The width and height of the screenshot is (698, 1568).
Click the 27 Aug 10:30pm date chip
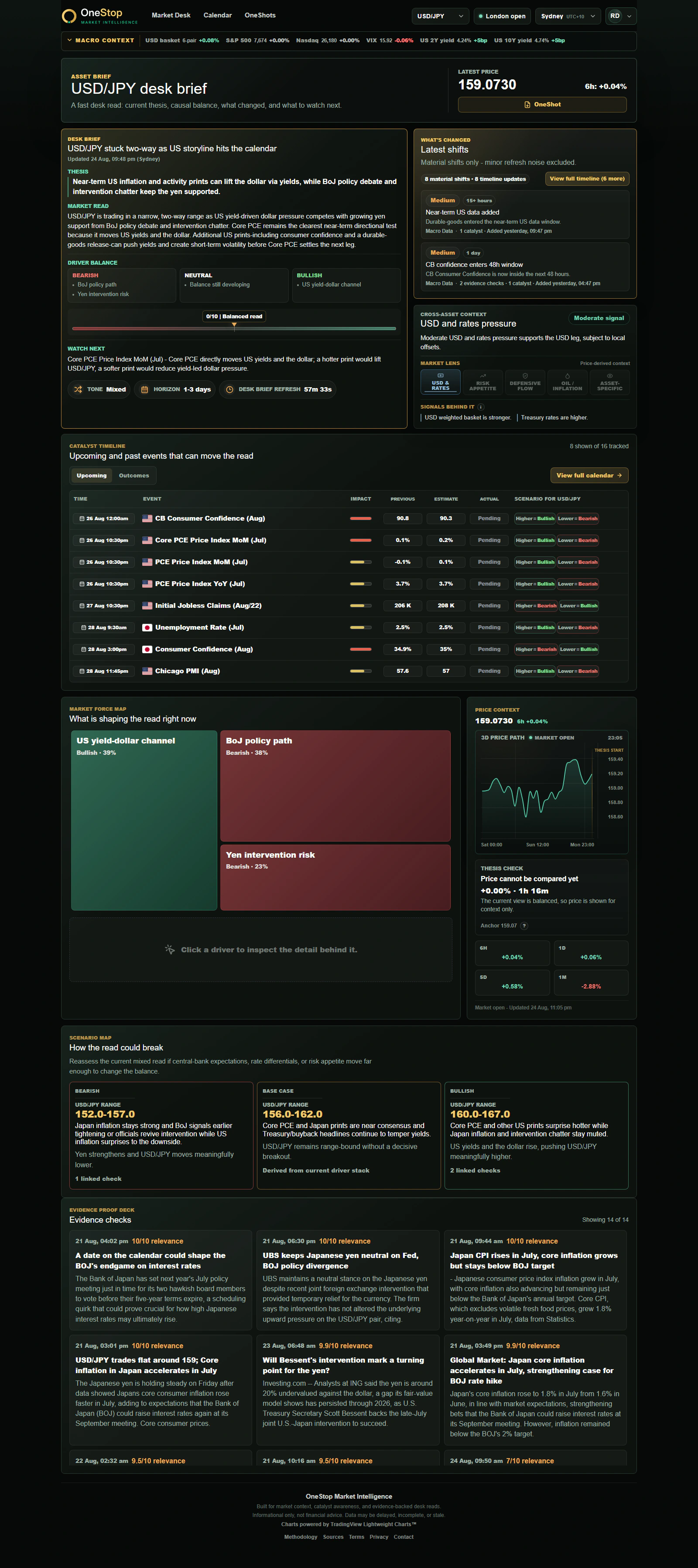pos(103,606)
